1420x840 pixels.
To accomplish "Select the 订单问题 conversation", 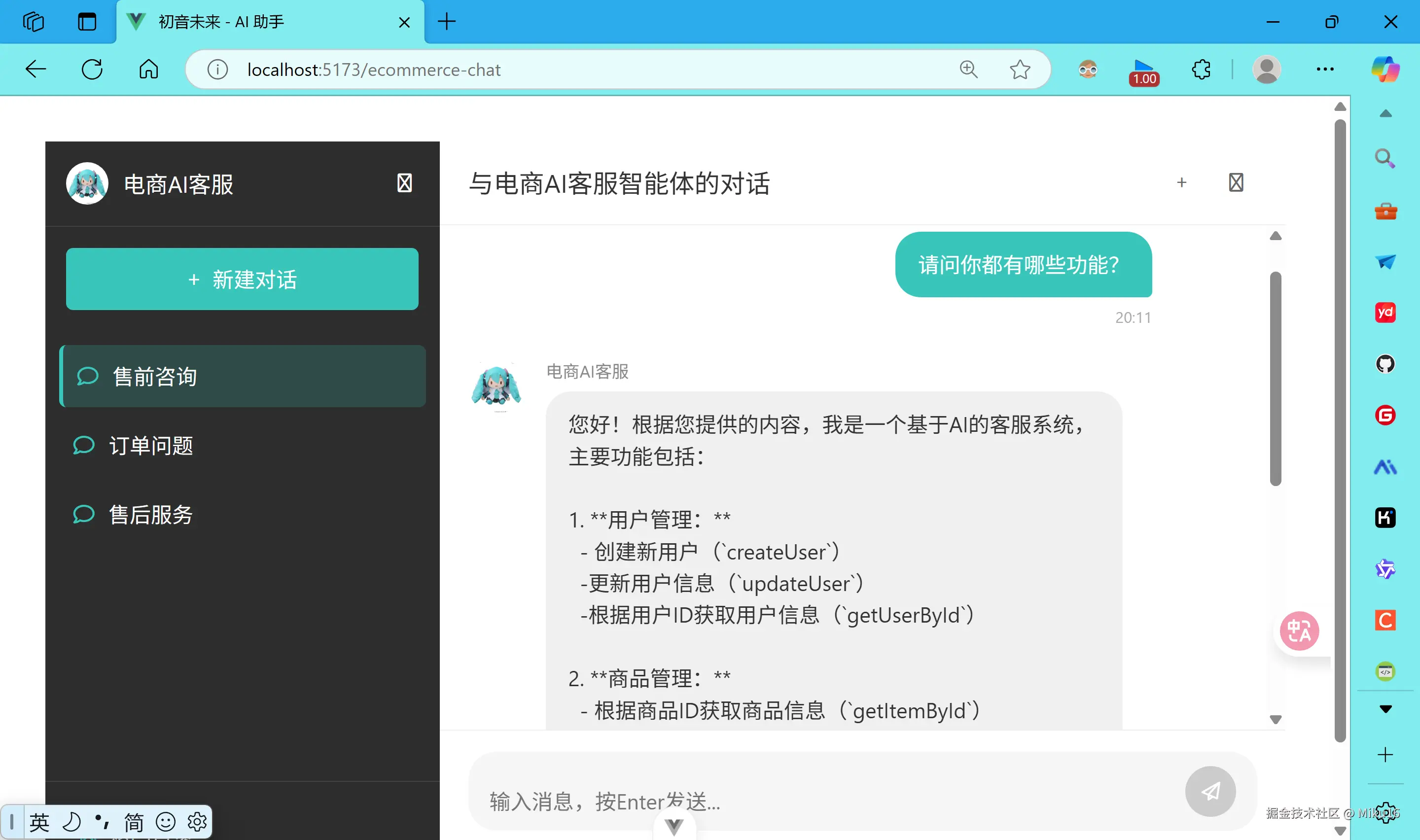I will tap(151, 446).
